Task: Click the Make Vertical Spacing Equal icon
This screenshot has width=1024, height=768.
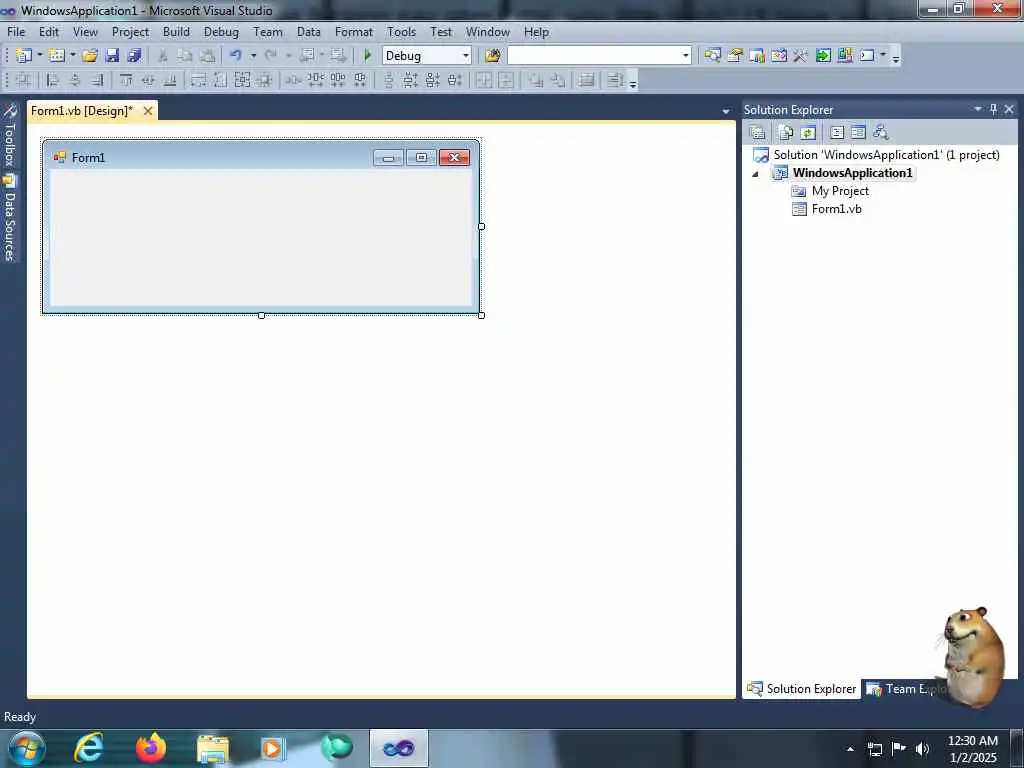Action: 389,80
